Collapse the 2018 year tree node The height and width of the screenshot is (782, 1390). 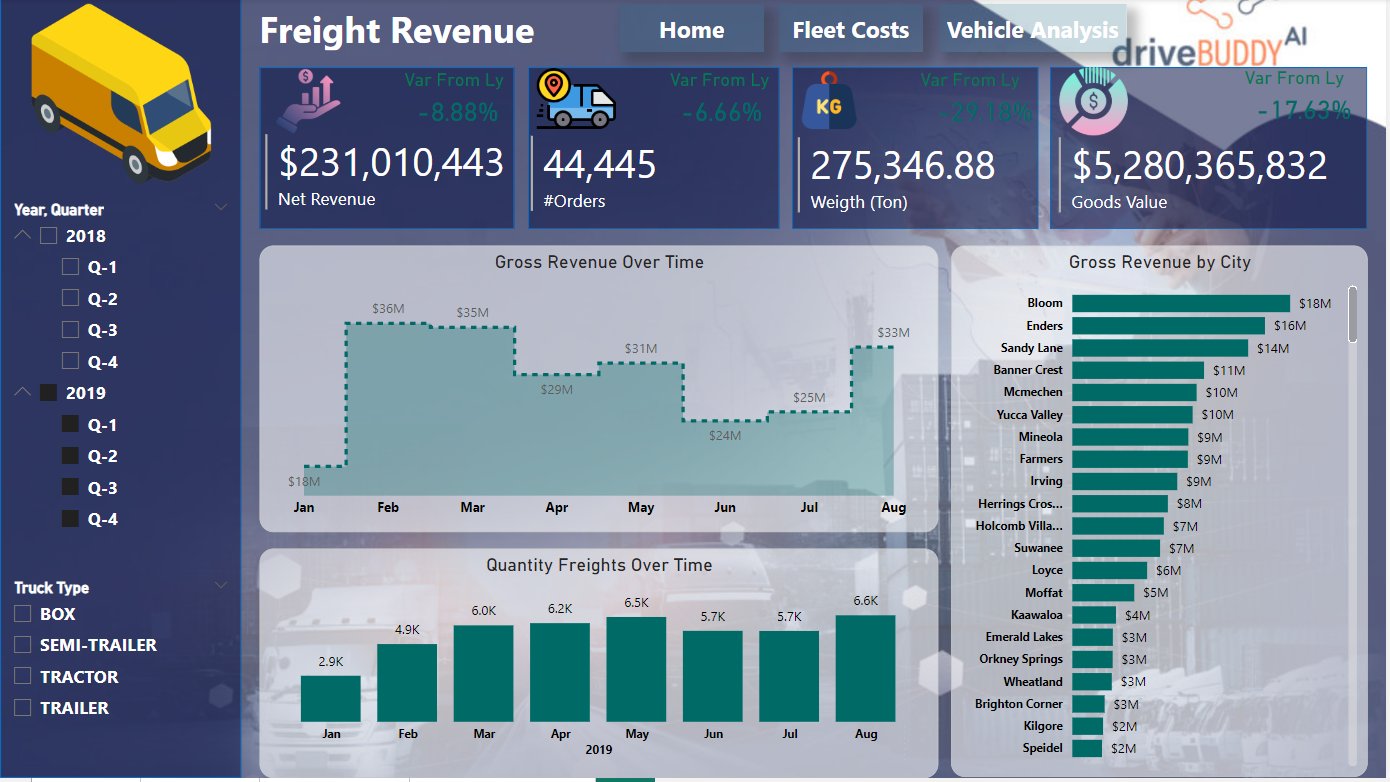tap(23, 237)
